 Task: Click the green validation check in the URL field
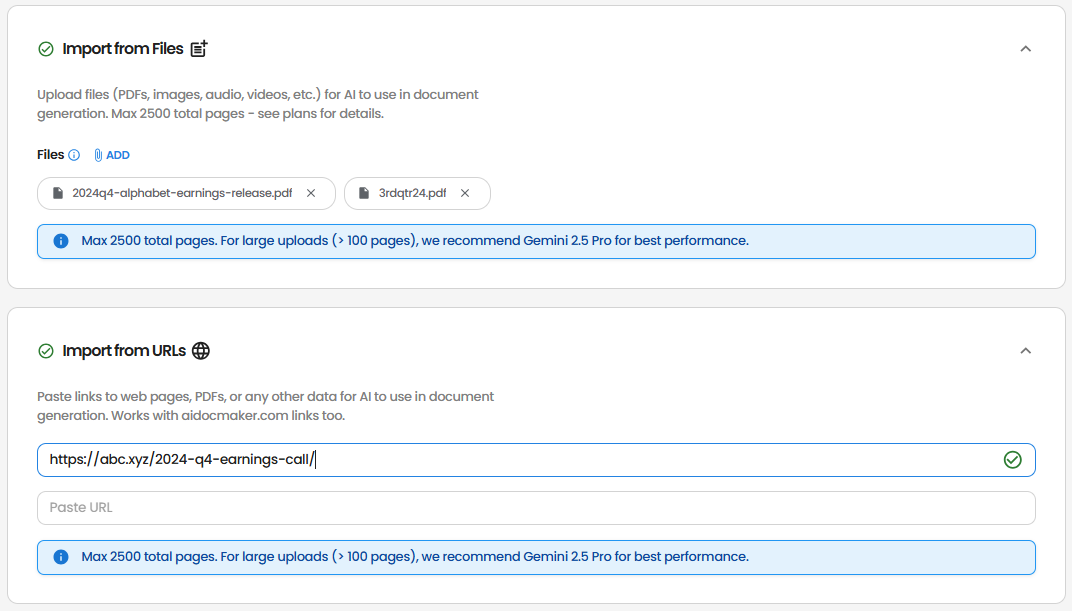1013,460
